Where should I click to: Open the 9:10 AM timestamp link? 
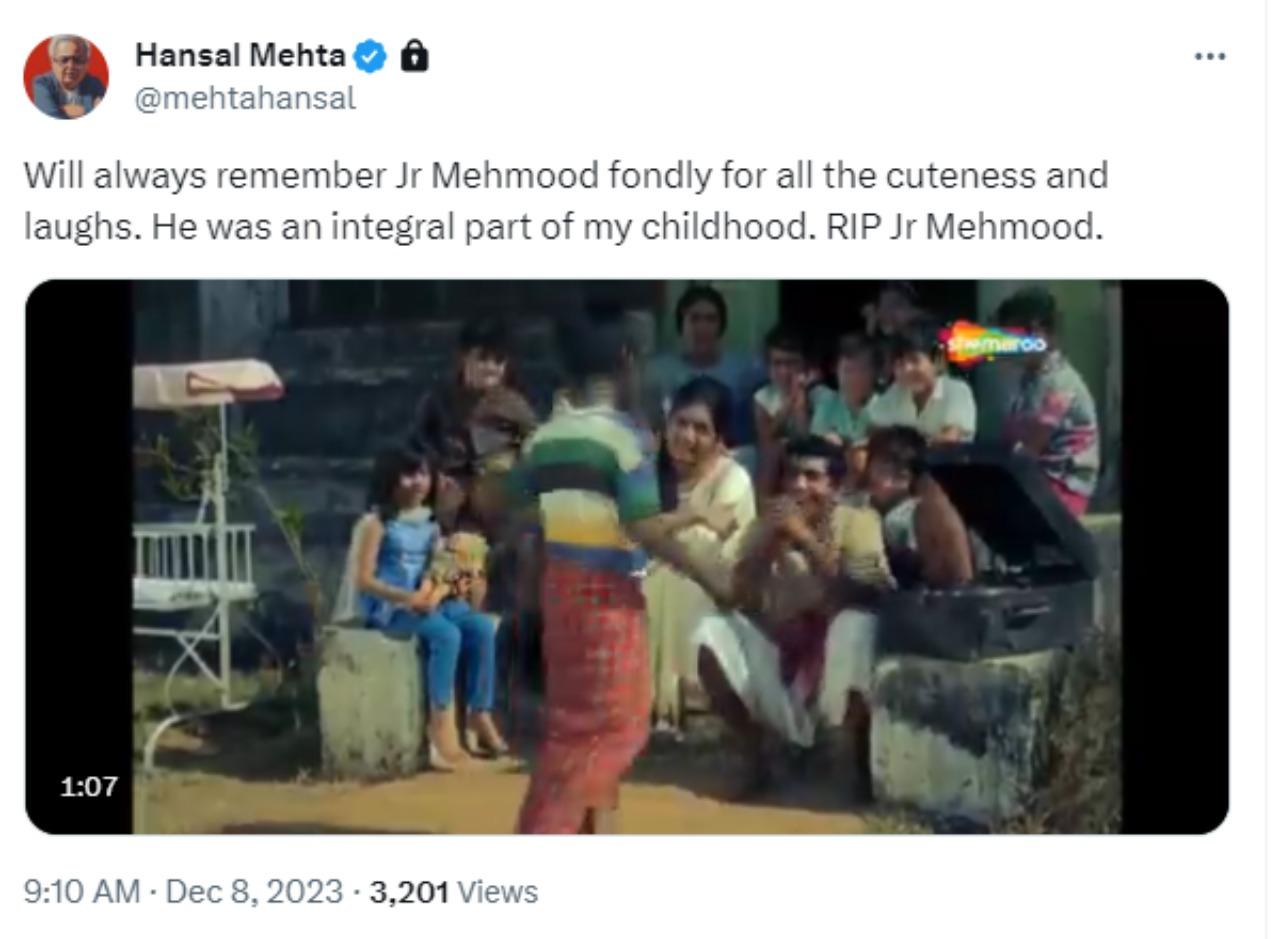(x=81, y=892)
